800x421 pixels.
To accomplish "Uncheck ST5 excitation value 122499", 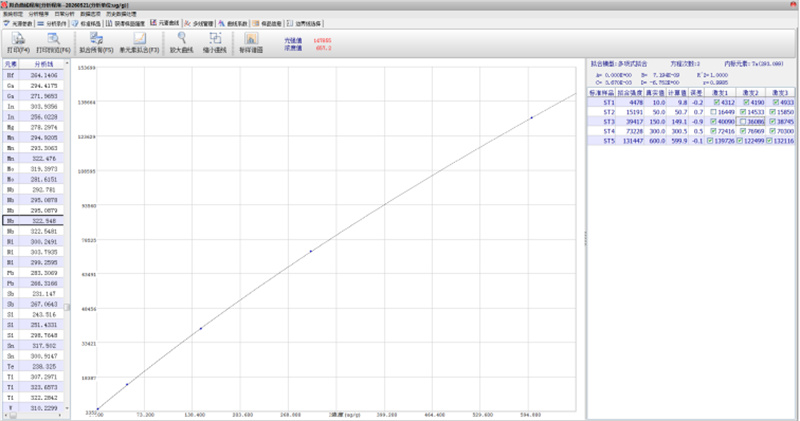I will click(x=740, y=141).
